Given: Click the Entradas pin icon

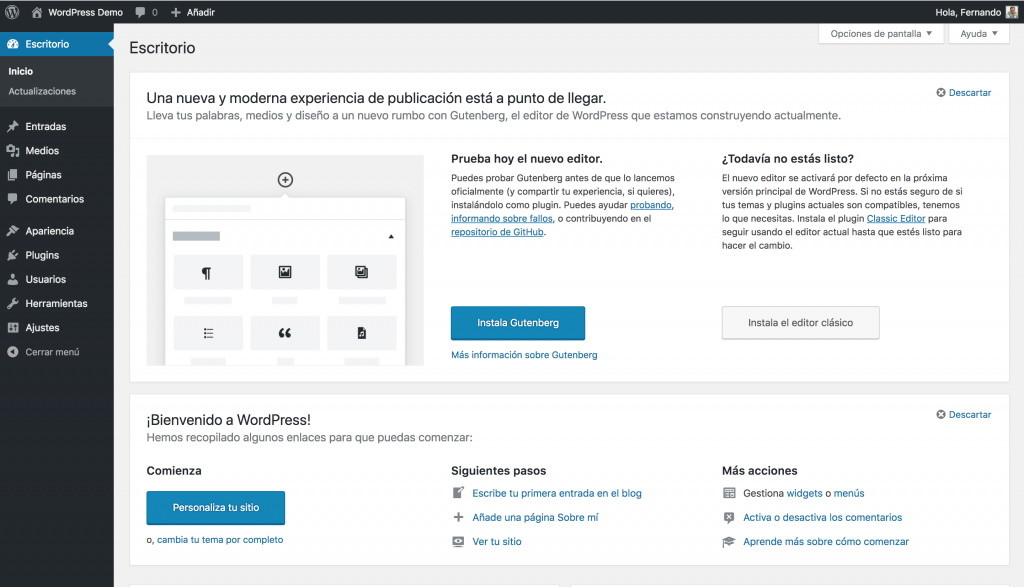Looking at the screenshot, I should pyautogui.click(x=12, y=126).
